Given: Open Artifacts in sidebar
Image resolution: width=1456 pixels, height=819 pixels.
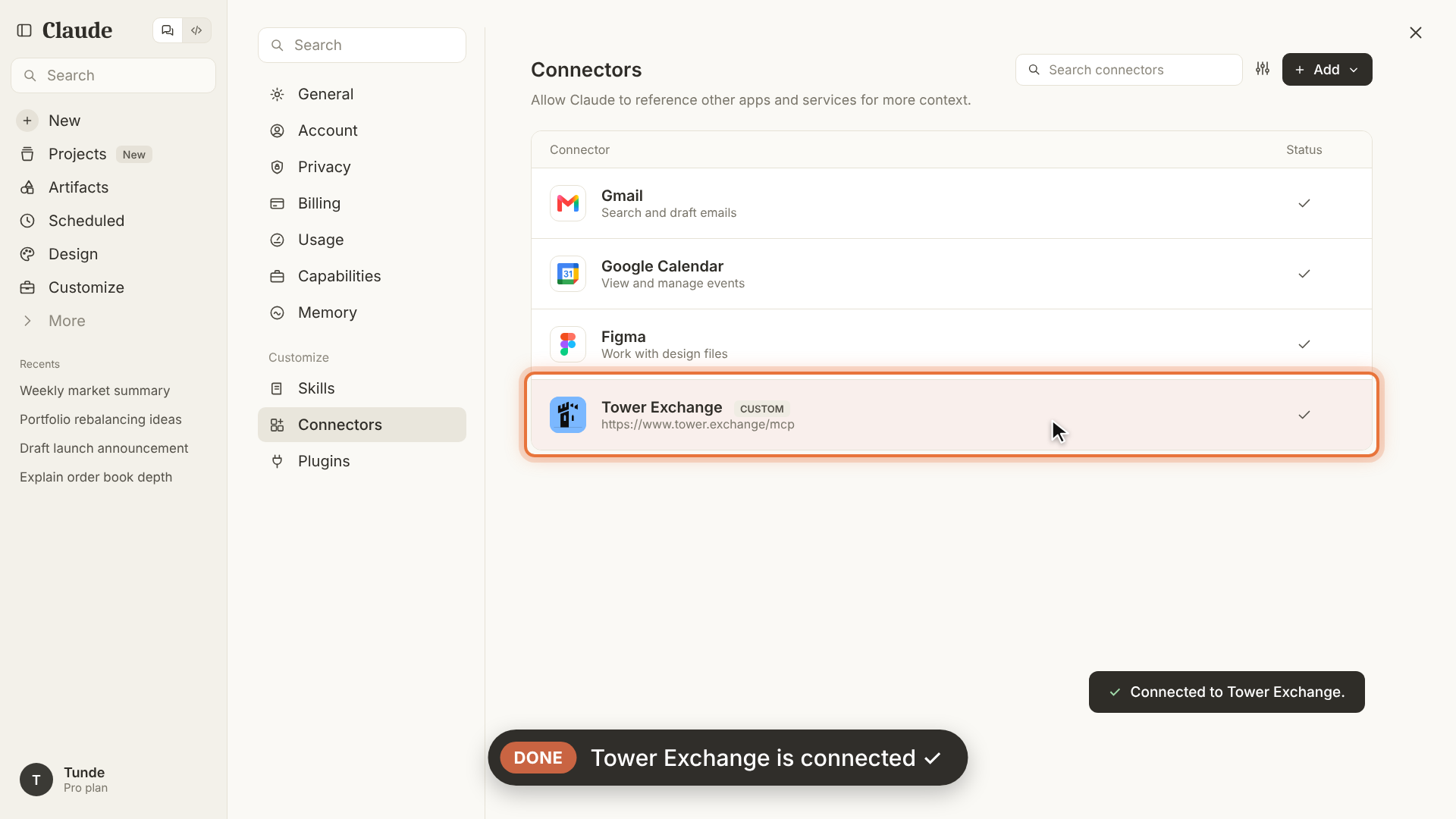Looking at the screenshot, I should coord(114,187).
